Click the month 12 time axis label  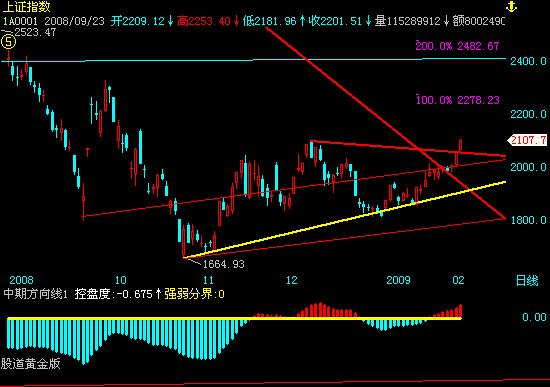(291, 280)
